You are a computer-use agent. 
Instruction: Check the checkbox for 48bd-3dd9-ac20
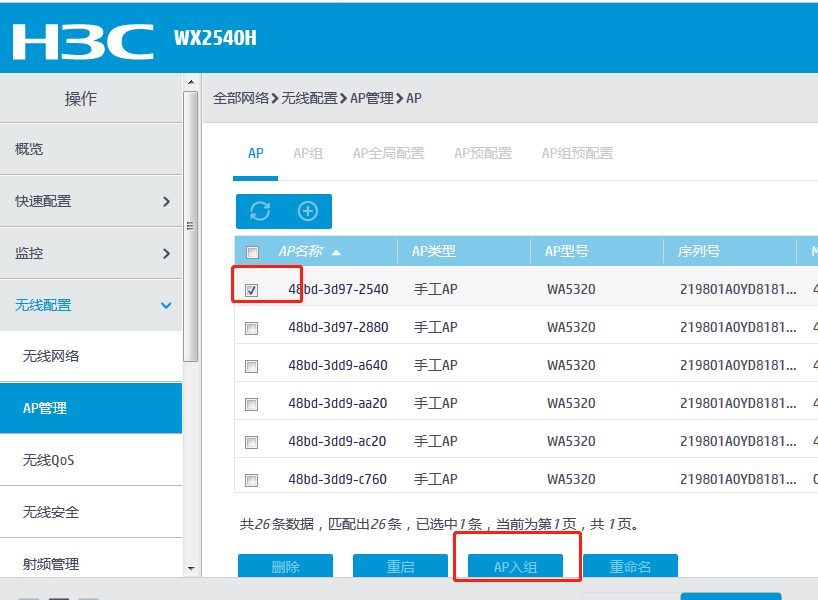pyautogui.click(x=251, y=442)
